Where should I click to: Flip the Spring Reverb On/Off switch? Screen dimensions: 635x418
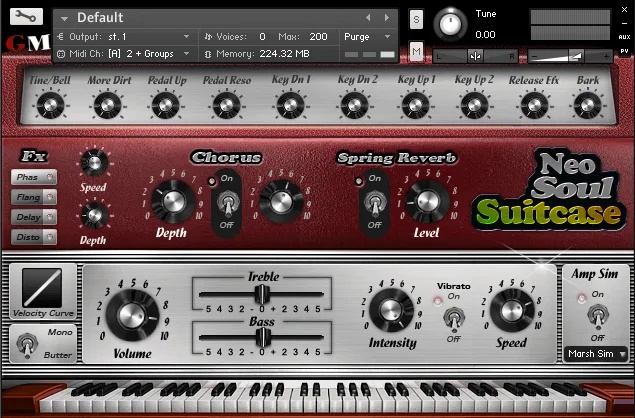tap(375, 203)
